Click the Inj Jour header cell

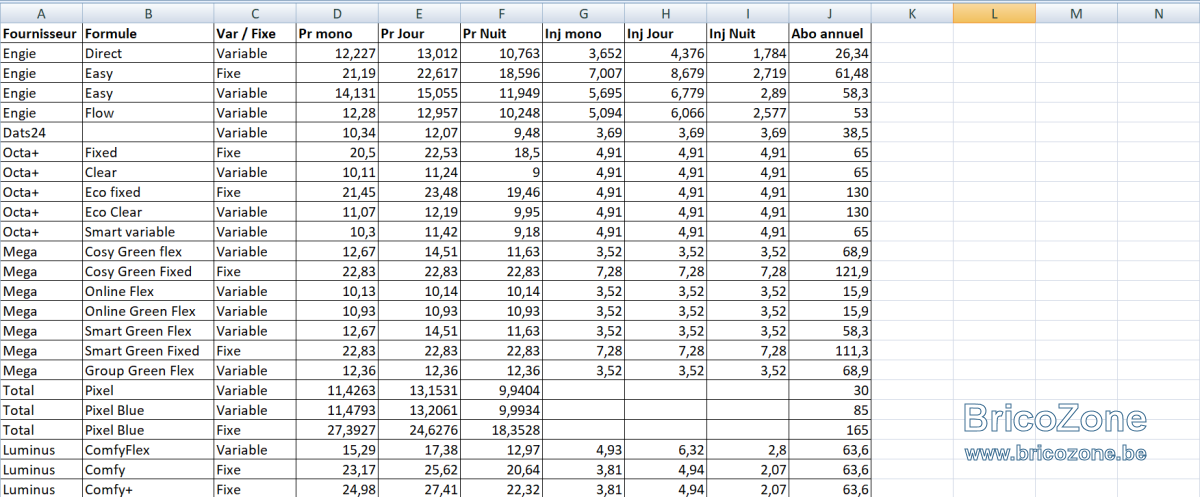(665, 33)
